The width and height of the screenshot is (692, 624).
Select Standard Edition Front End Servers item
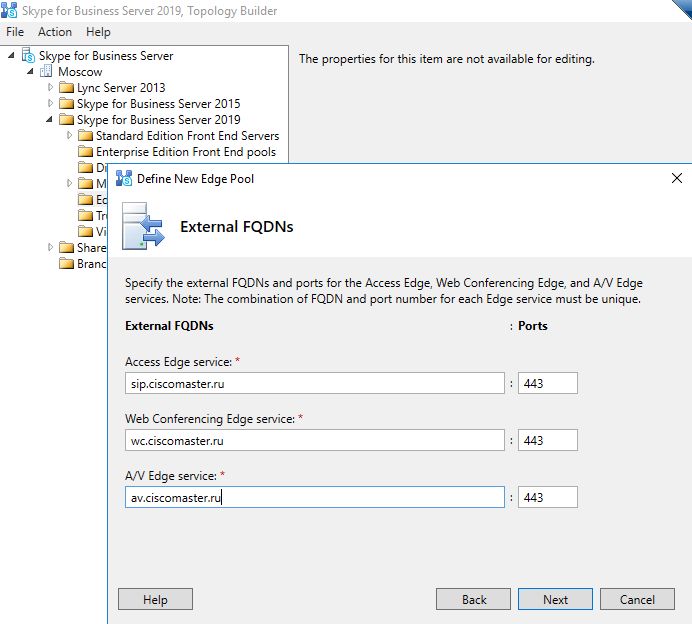click(188, 135)
